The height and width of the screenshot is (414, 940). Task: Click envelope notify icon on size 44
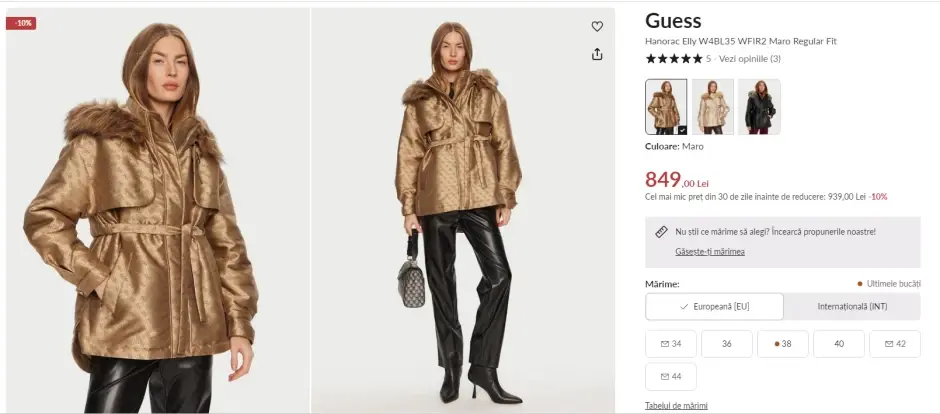(x=664, y=376)
